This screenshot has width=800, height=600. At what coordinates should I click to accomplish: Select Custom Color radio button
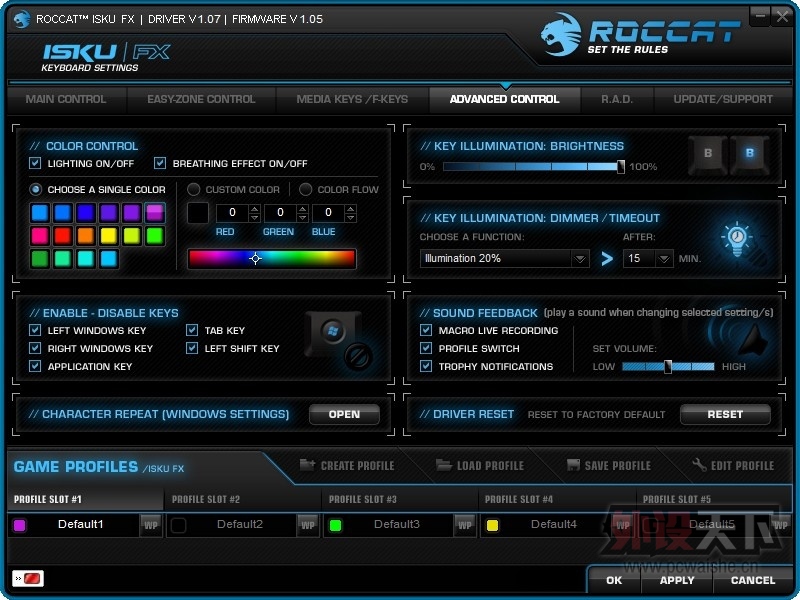pyautogui.click(x=193, y=189)
